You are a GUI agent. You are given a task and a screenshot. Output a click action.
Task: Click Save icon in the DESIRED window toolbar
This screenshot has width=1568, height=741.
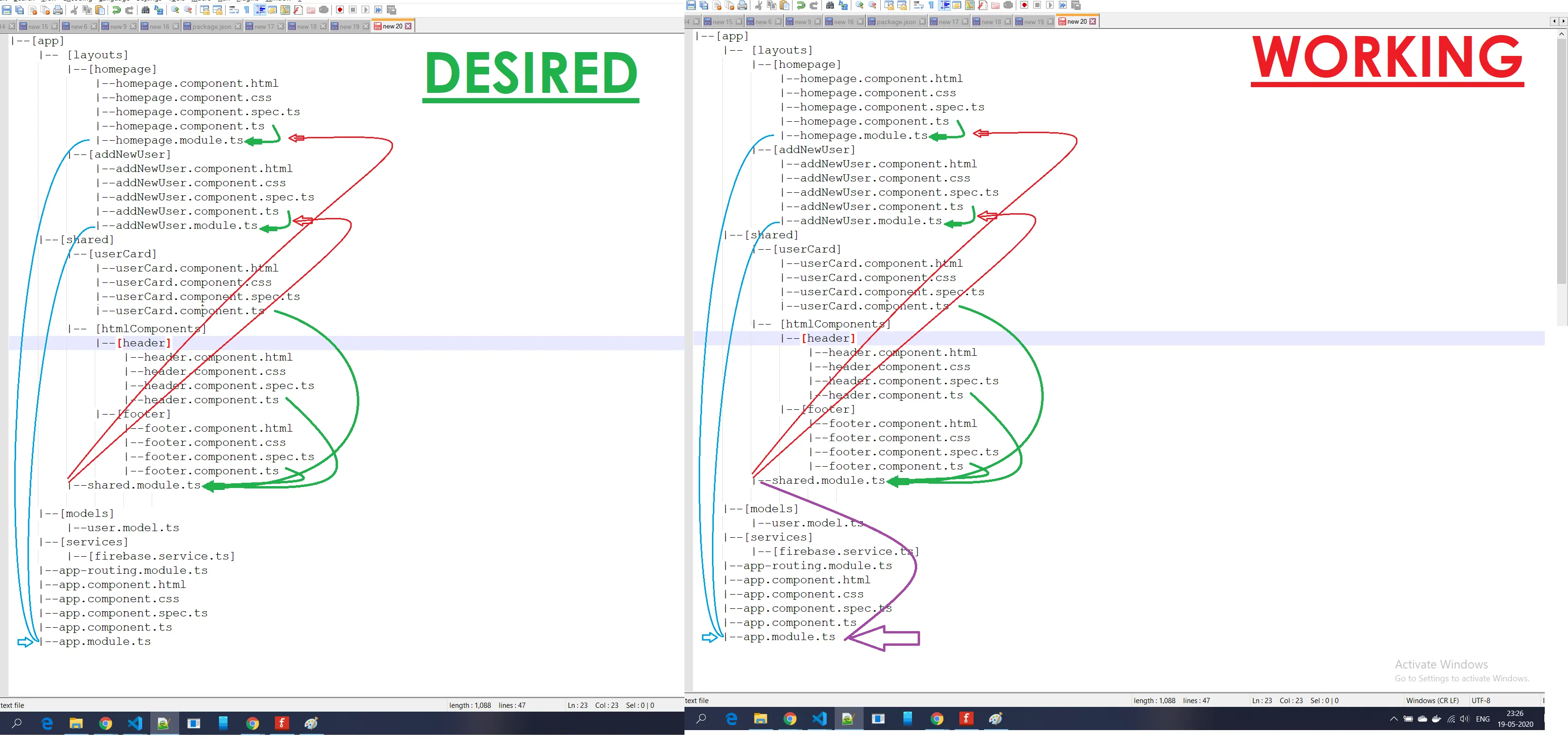tap(7, 10)
